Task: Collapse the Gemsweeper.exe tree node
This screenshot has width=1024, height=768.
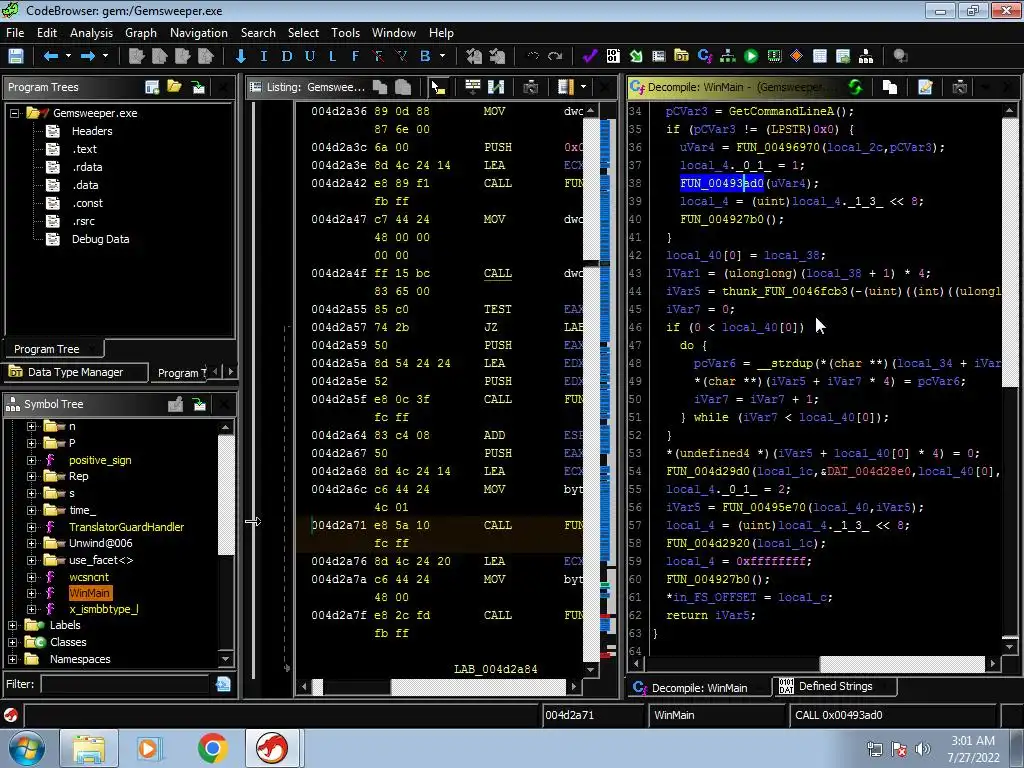Action: point(14,113)
